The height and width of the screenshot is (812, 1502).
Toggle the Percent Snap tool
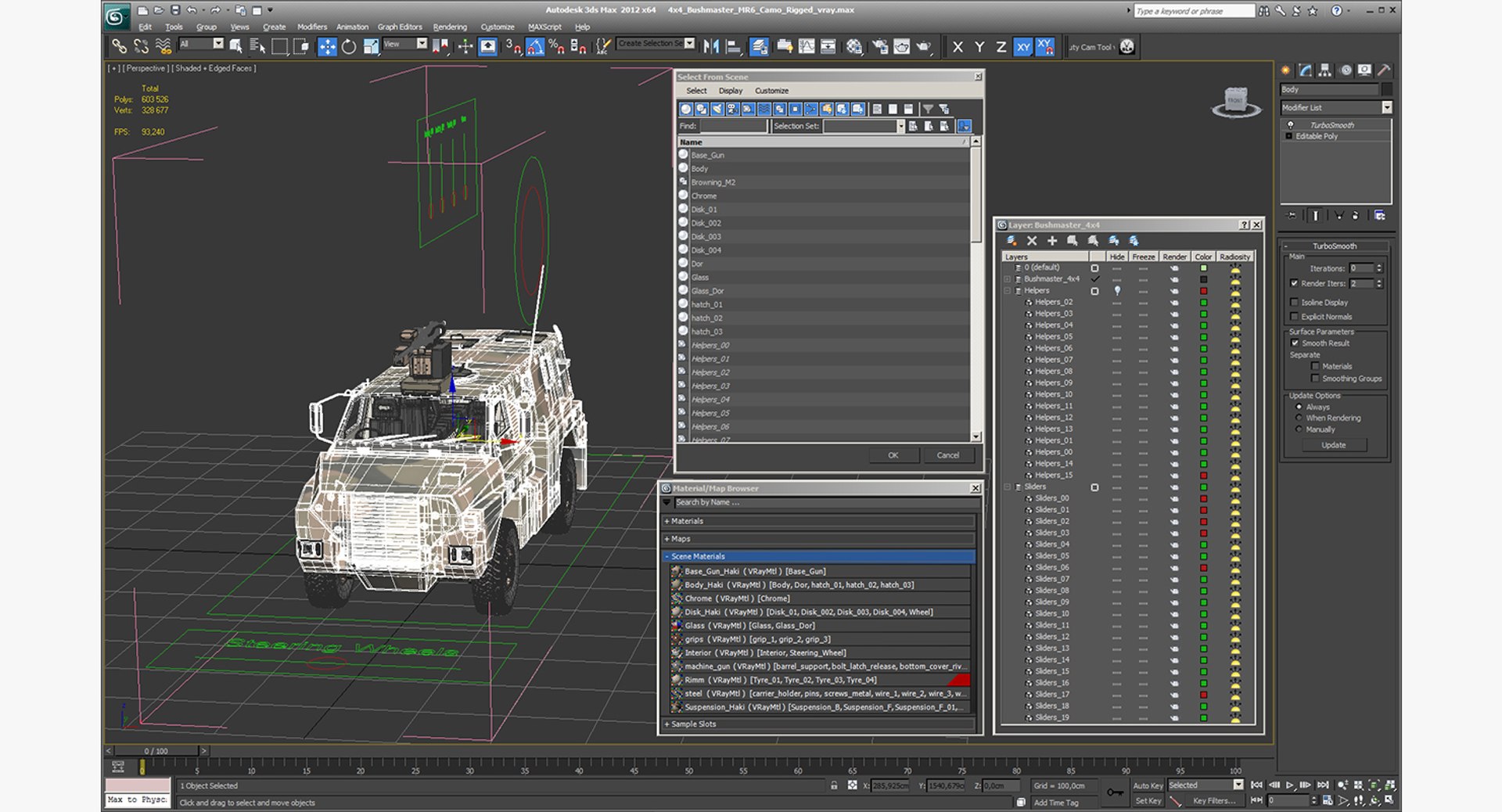[556, 47]
